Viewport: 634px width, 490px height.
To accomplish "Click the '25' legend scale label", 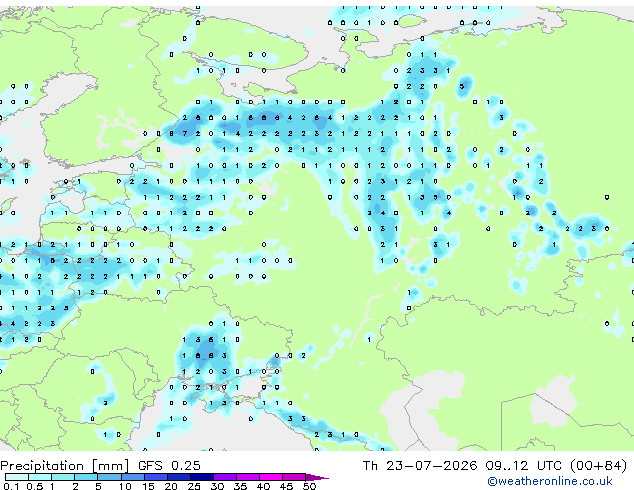I will point(194,486).
